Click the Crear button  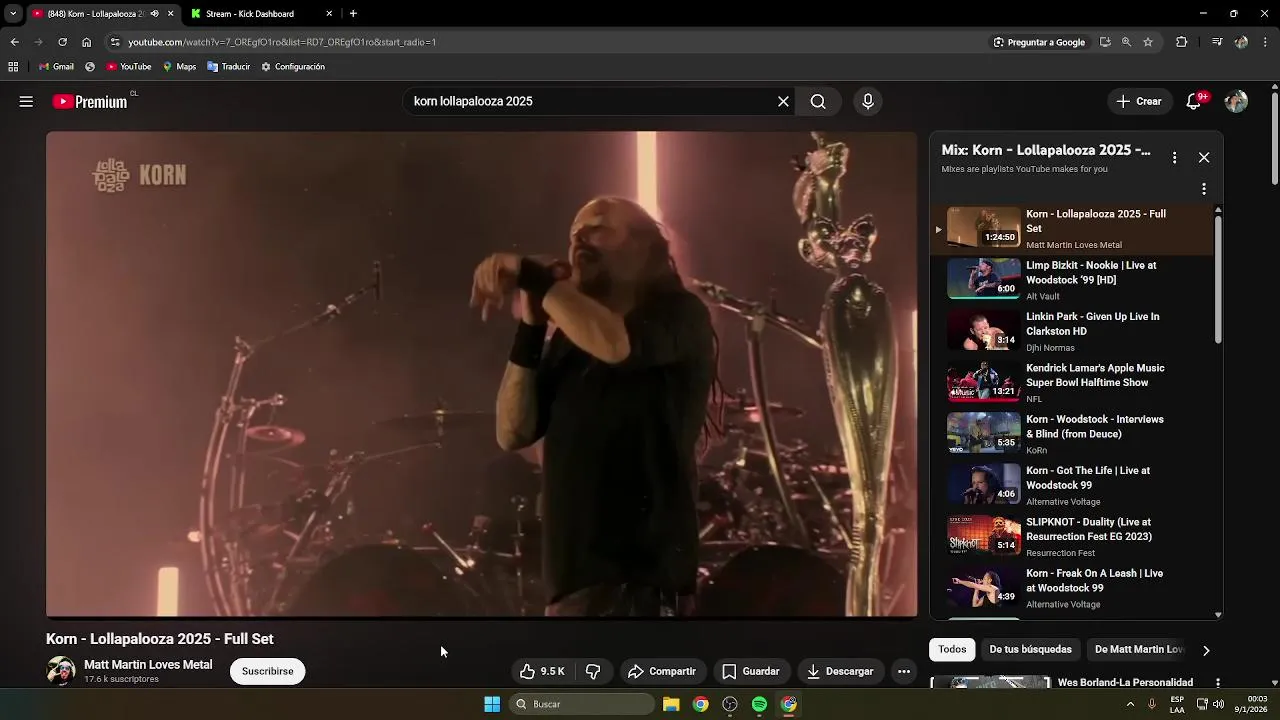pos(1139,101)
